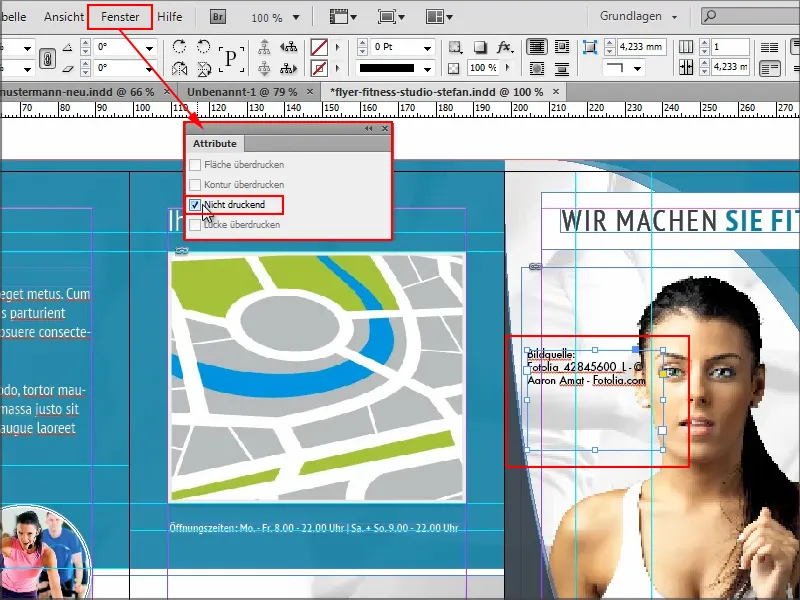Toggle Kontur überdrucken checkbox
The image size is (800, 600).
pos(195,185)
